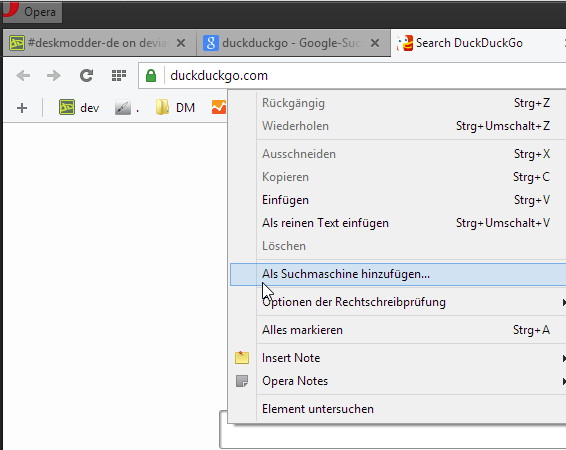Image resolution: width=566 pixels, height=450 pixels.
Task: Select Löschen menu entry
Action: (398, 246)
